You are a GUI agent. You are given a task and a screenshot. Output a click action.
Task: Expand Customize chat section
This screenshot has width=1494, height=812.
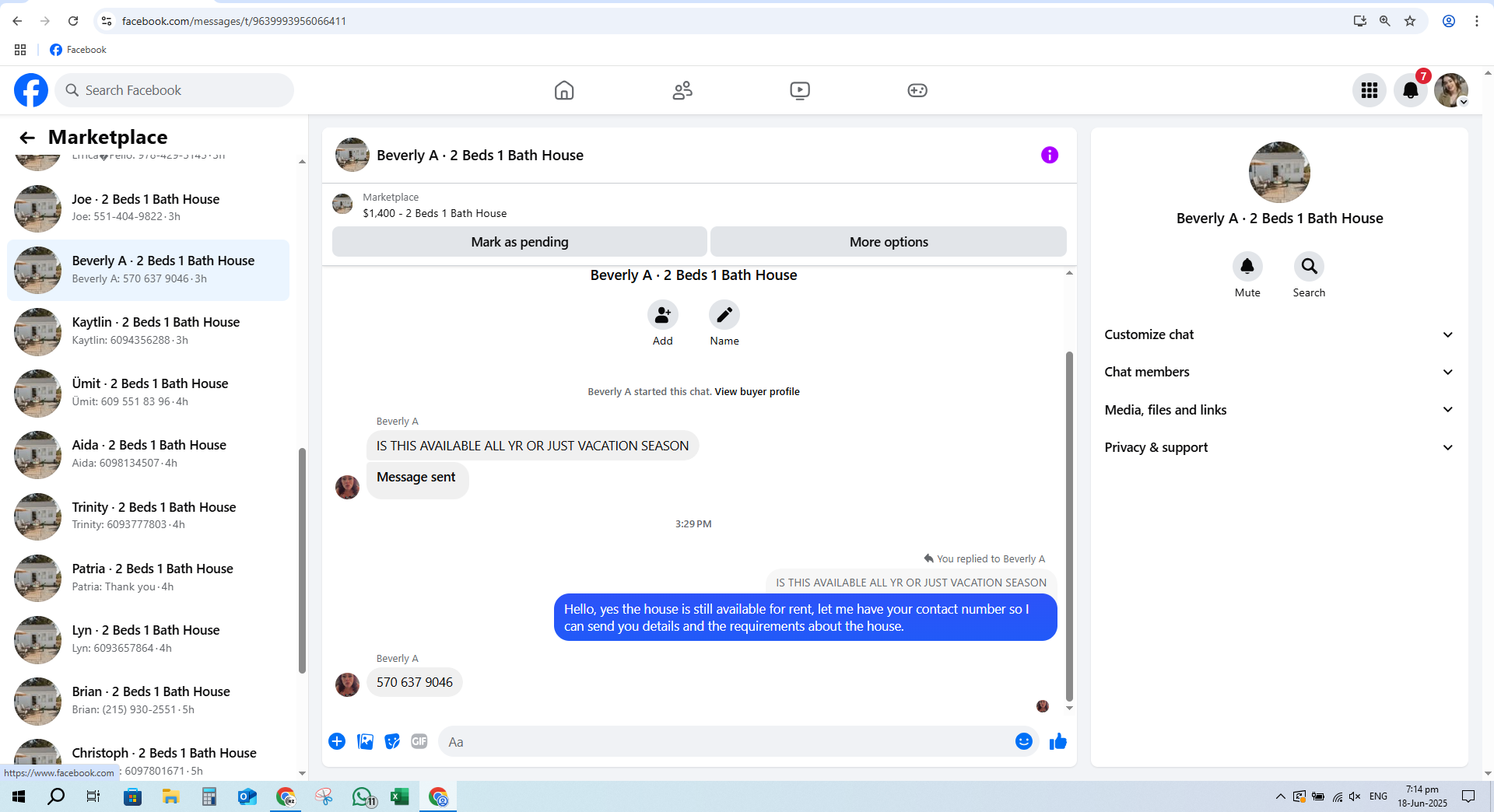tap(1279, 334)
